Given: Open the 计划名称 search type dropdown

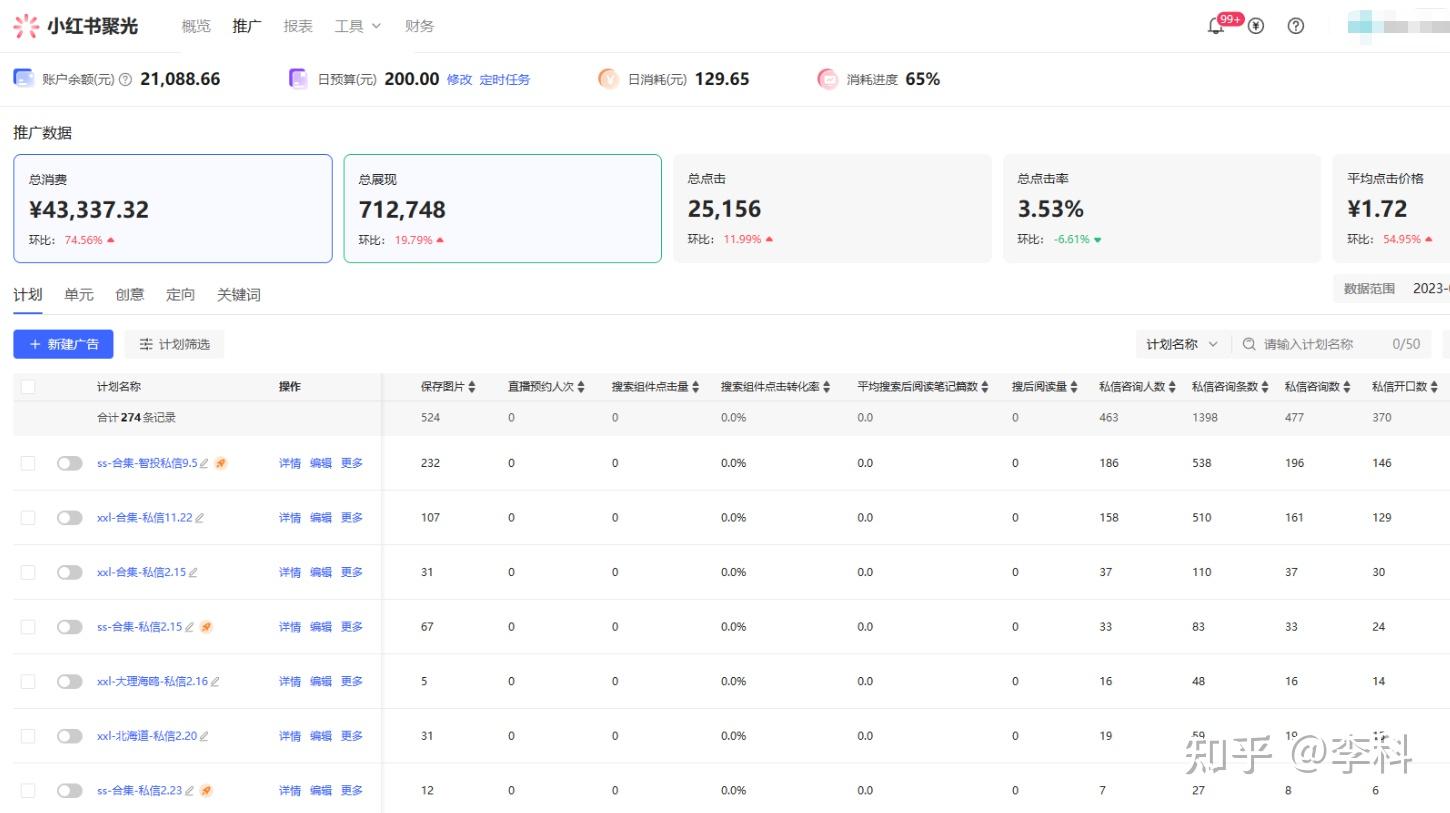Looking at the screenshot, I should (1183, 344).
